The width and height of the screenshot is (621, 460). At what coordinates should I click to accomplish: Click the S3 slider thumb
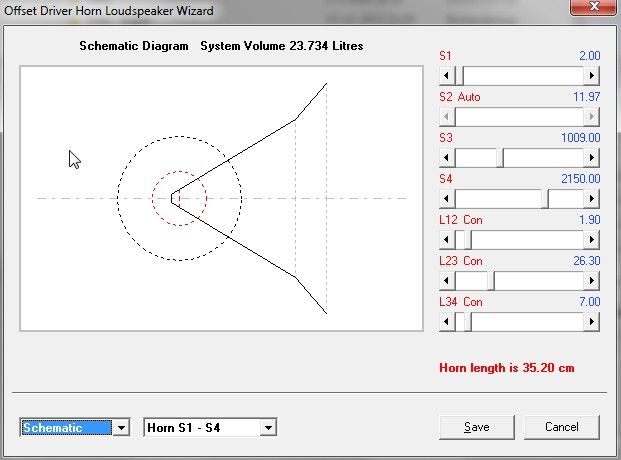tap(500, 157)
